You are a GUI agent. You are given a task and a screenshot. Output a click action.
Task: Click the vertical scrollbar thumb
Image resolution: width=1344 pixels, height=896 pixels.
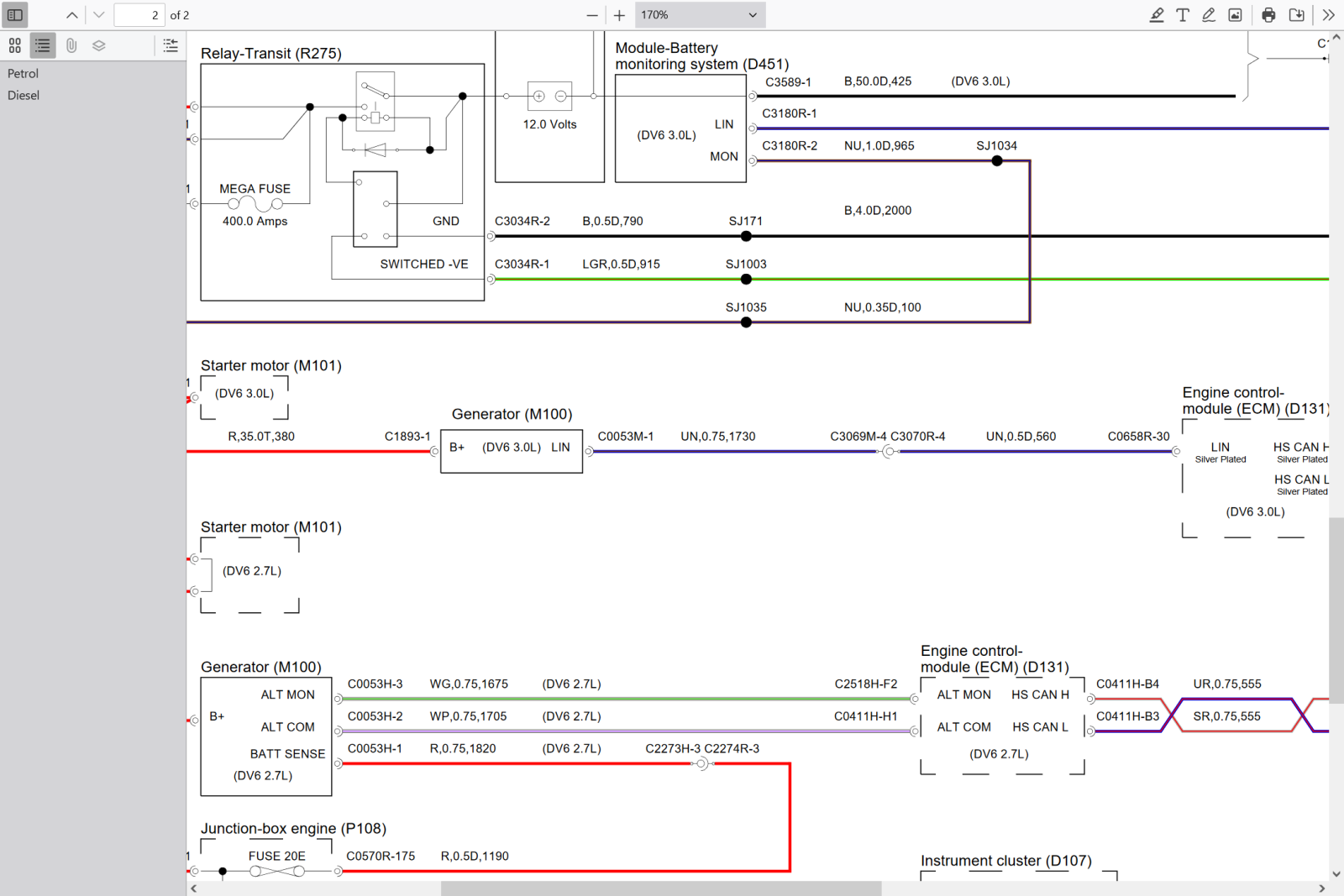(x=1336, y=610)
